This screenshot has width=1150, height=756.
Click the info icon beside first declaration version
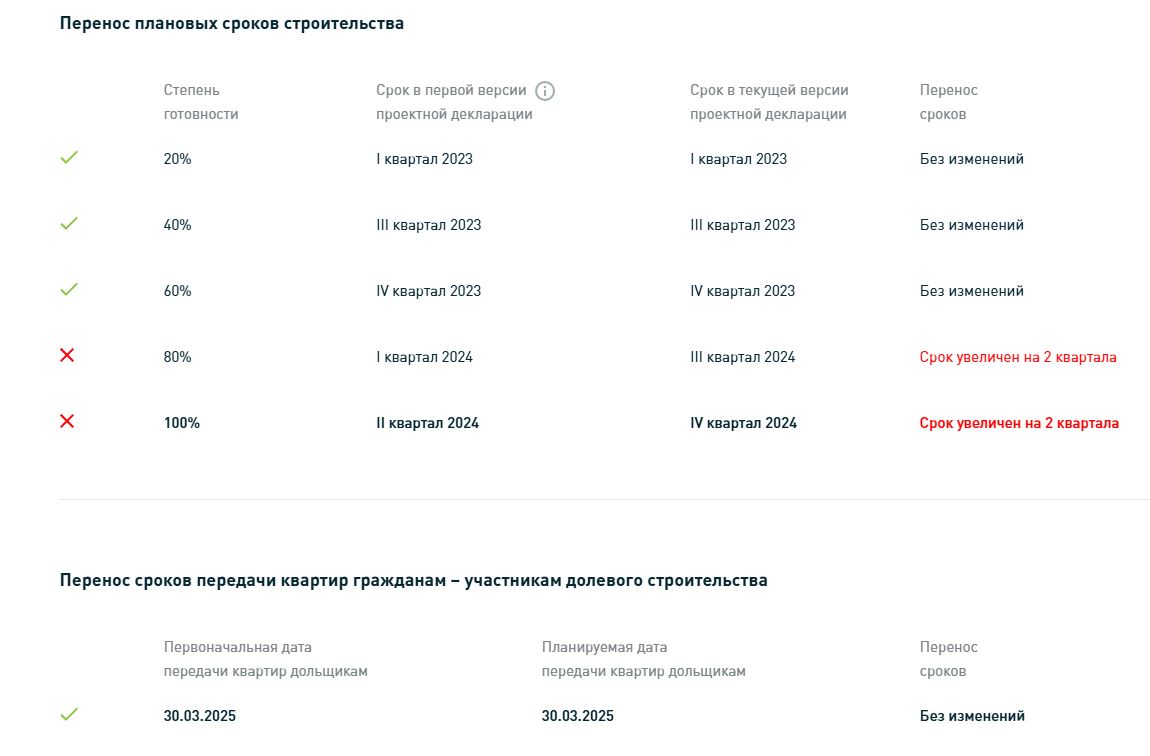[x=545, y=91]
